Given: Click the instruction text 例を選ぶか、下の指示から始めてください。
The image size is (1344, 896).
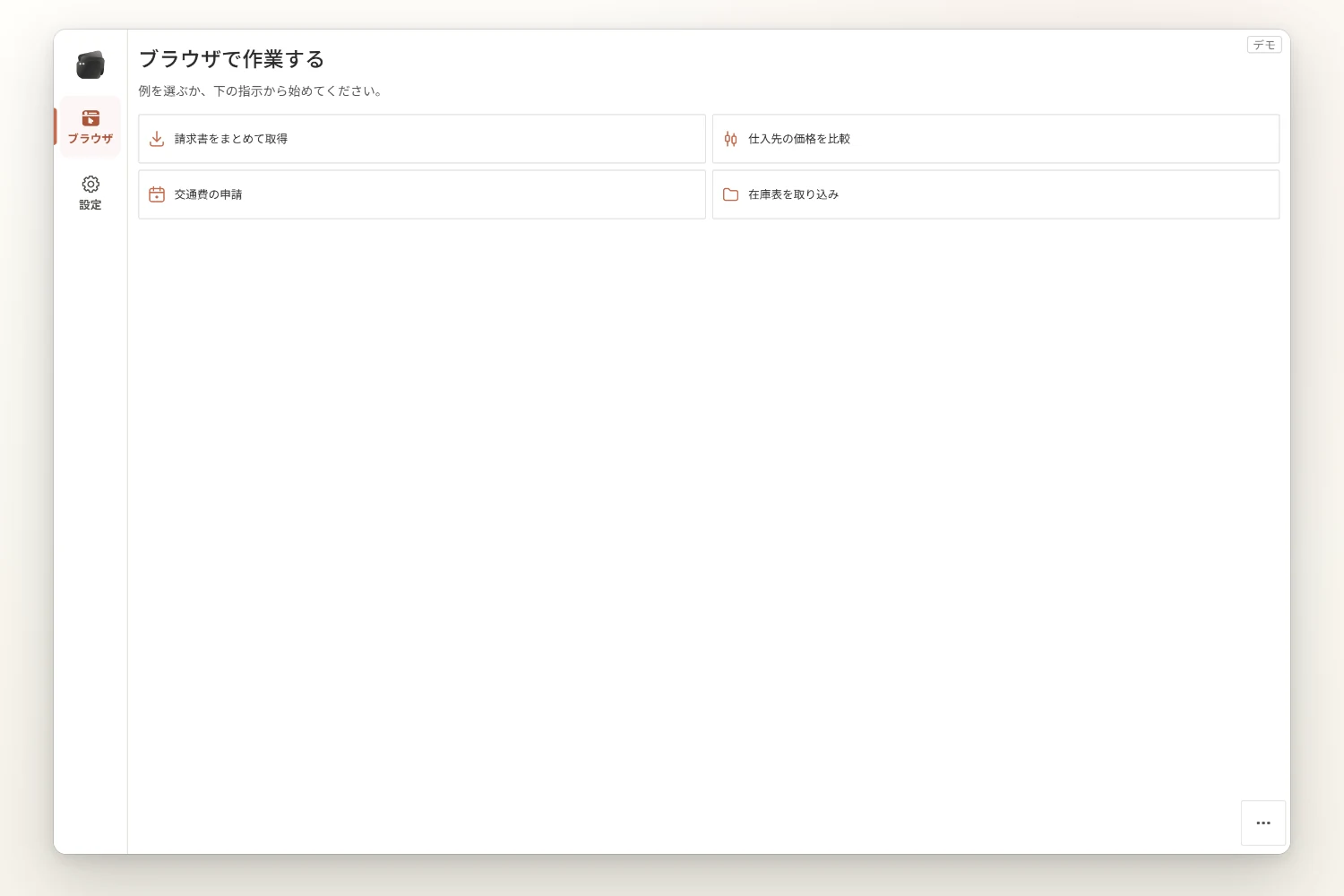Looking at the screenshot, I should 261,91.
